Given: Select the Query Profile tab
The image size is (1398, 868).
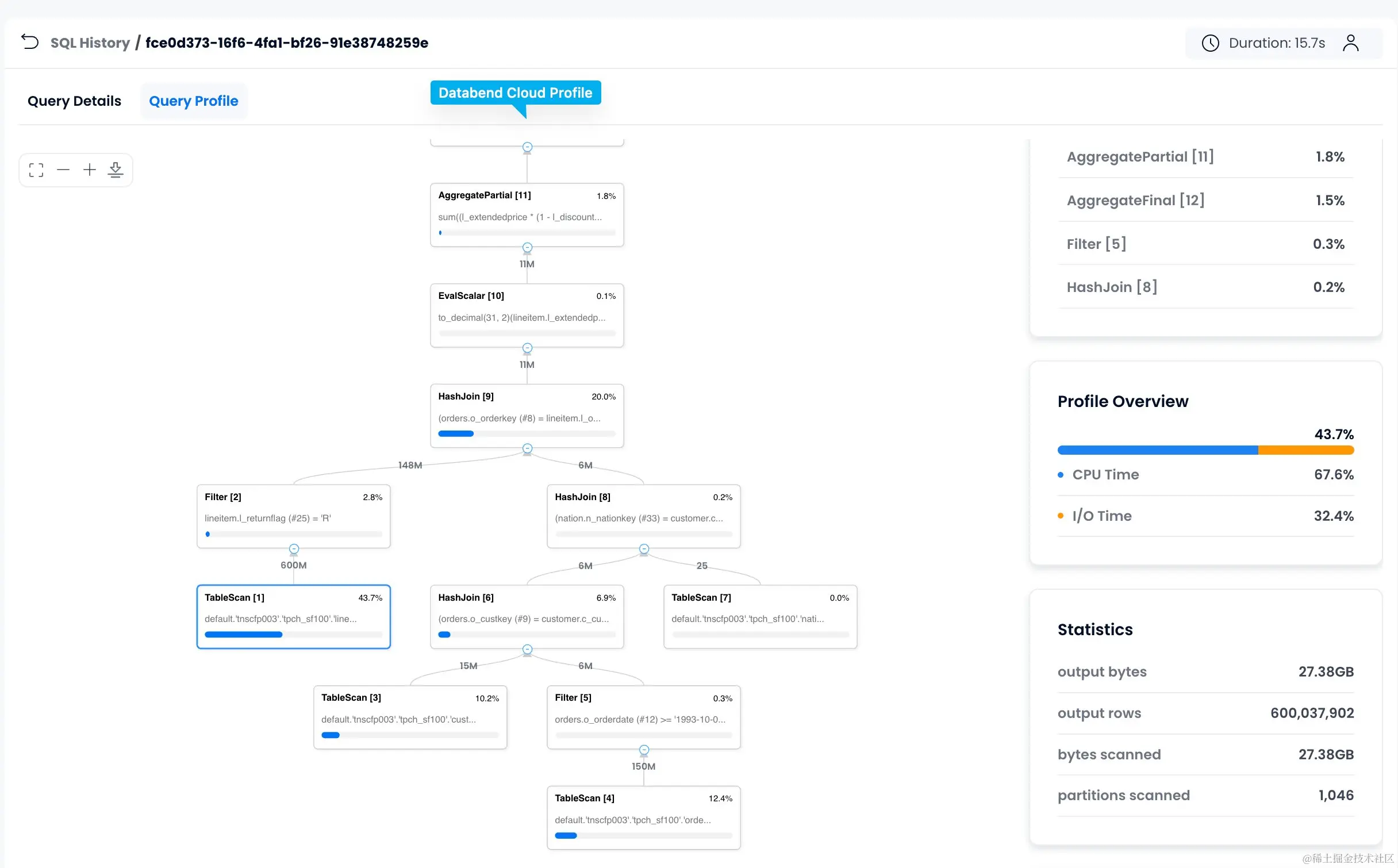Looking at the screenshot, I should (x=193, y=101).
